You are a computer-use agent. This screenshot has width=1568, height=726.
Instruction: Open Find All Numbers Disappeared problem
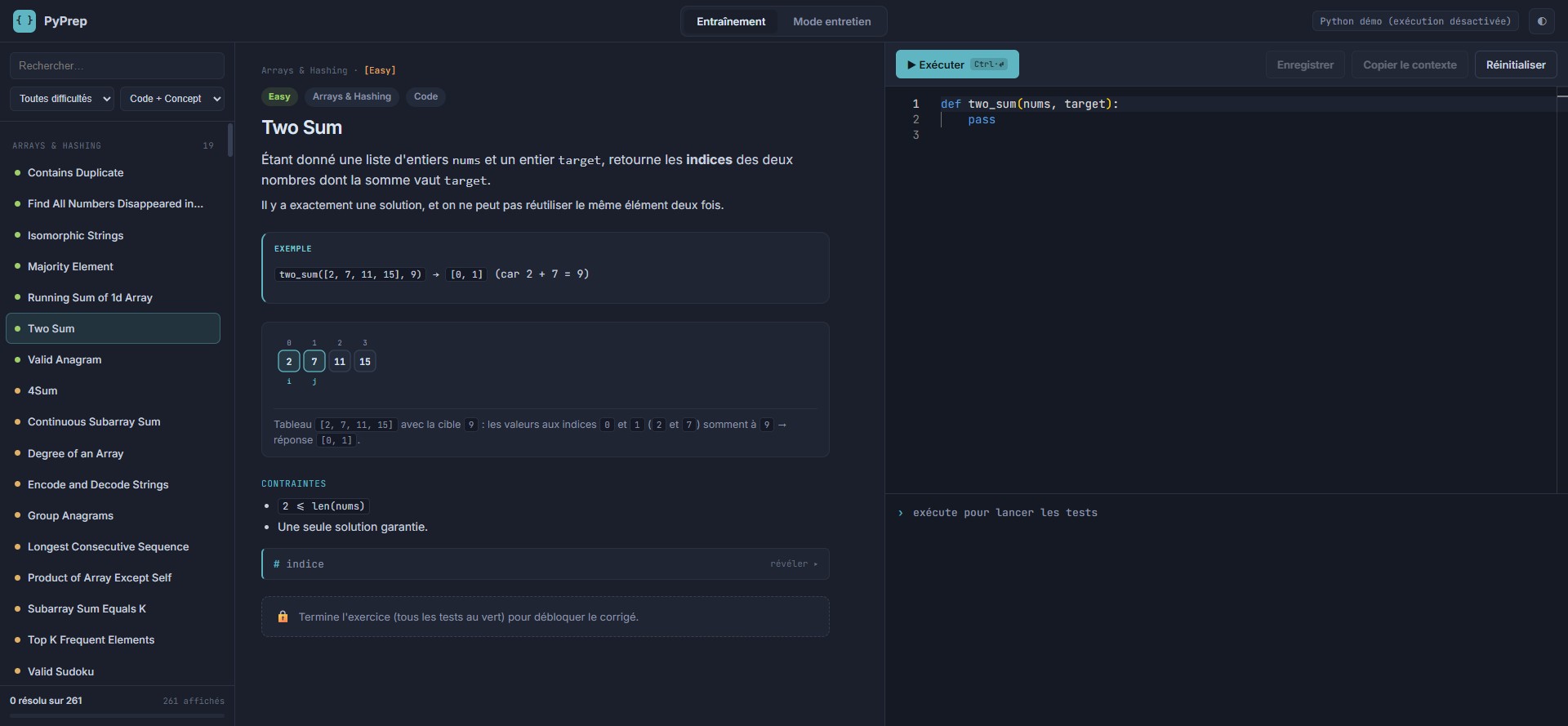(x=114, y=203)
